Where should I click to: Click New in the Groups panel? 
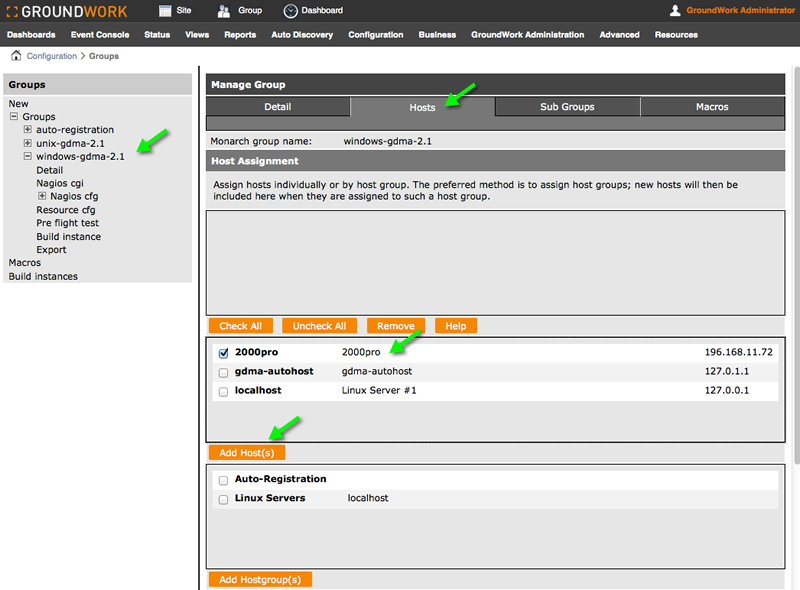tap(18, 104)
